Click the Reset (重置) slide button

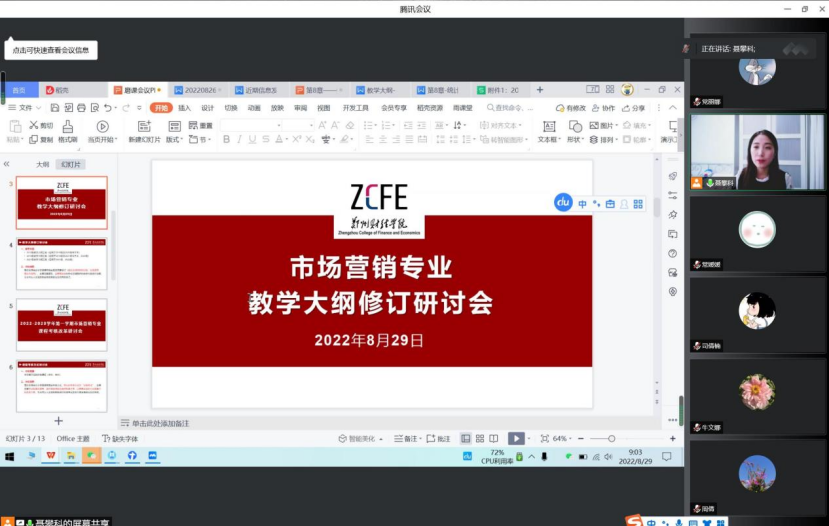pyautogui.click(x=200, y=125)
